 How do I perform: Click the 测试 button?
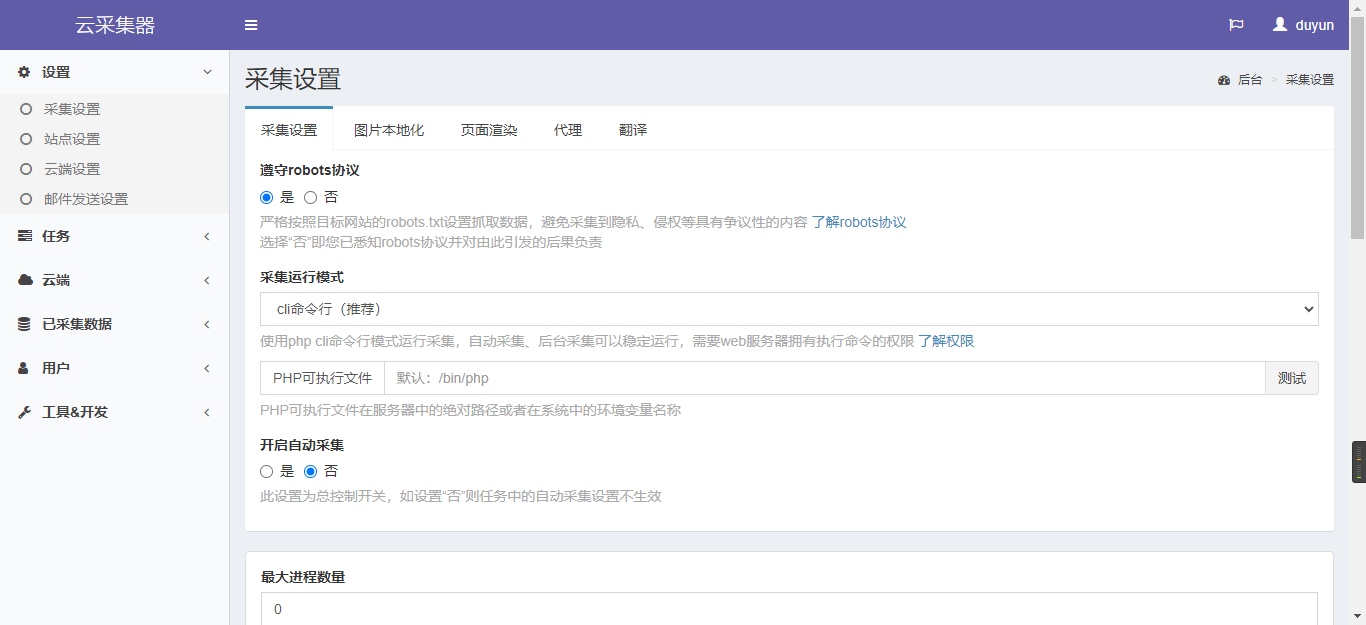(x=1292, y=378)
